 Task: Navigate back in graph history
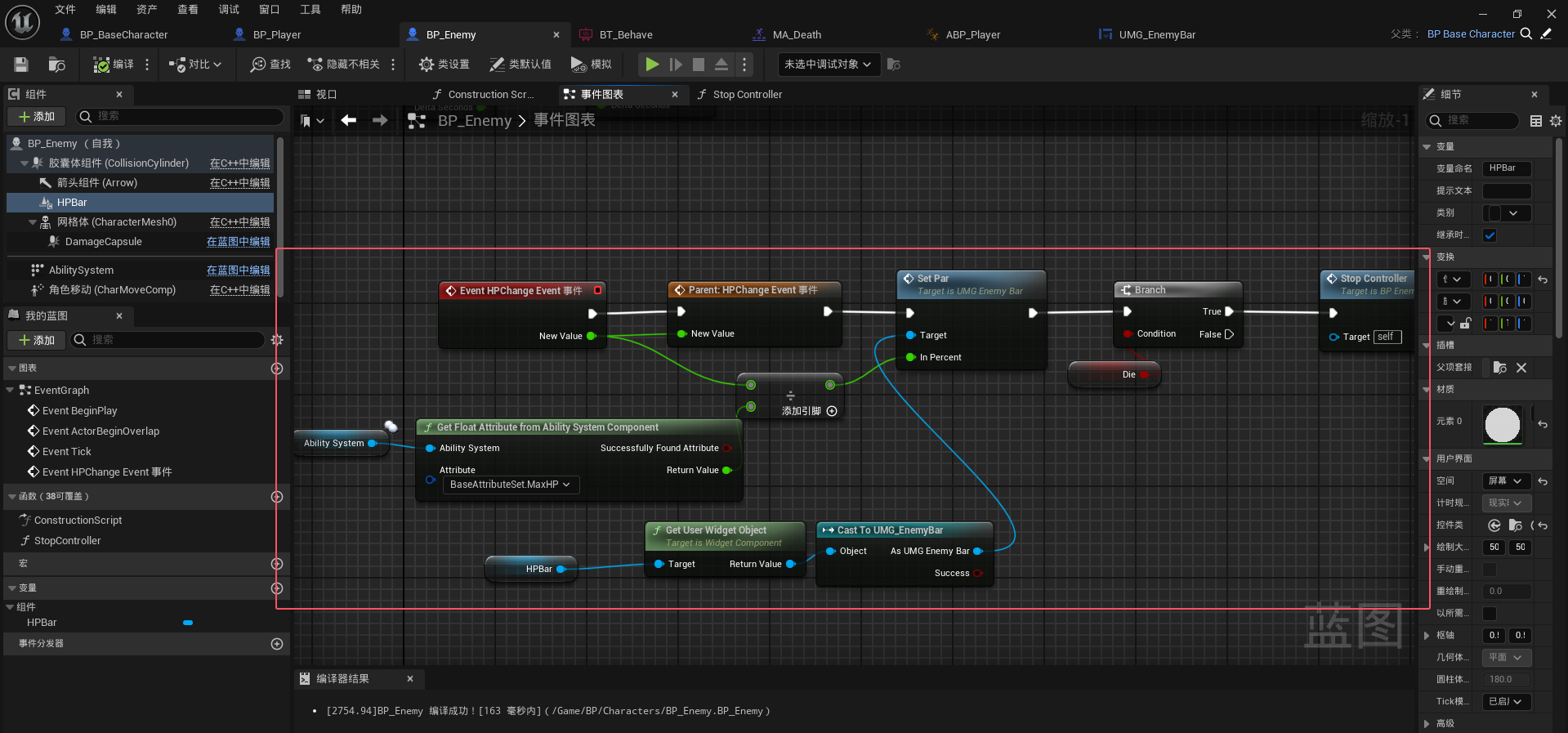[349, 120]
